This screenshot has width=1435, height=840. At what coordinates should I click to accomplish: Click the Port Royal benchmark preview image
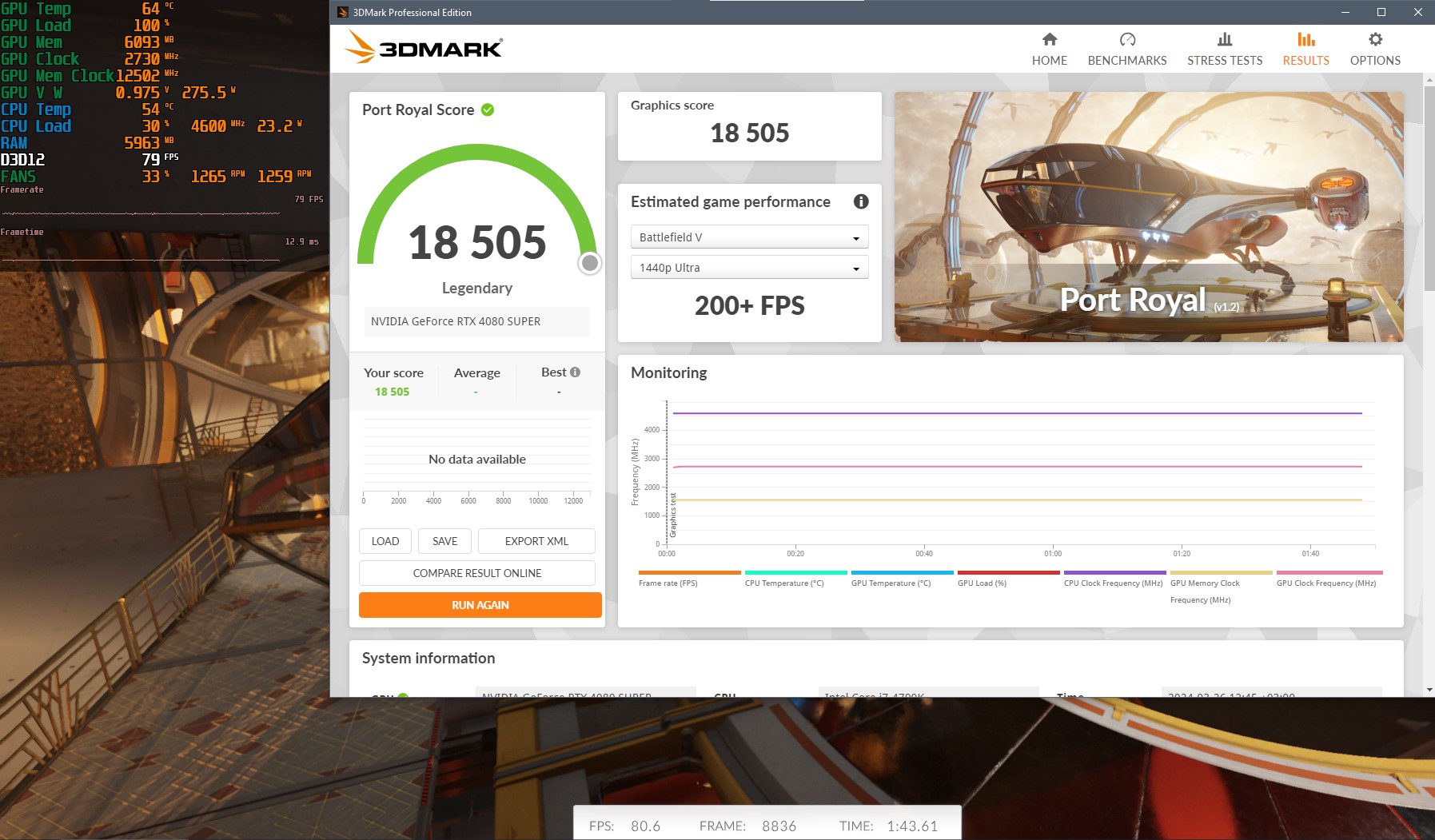(x=1149, y=217)
